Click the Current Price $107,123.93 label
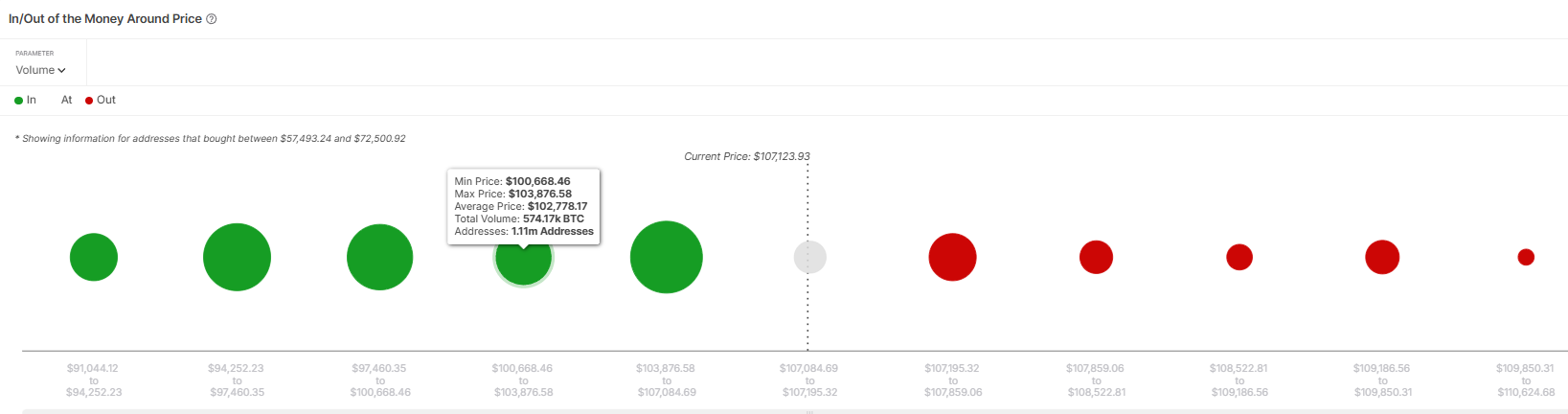 tap(747, 156)
